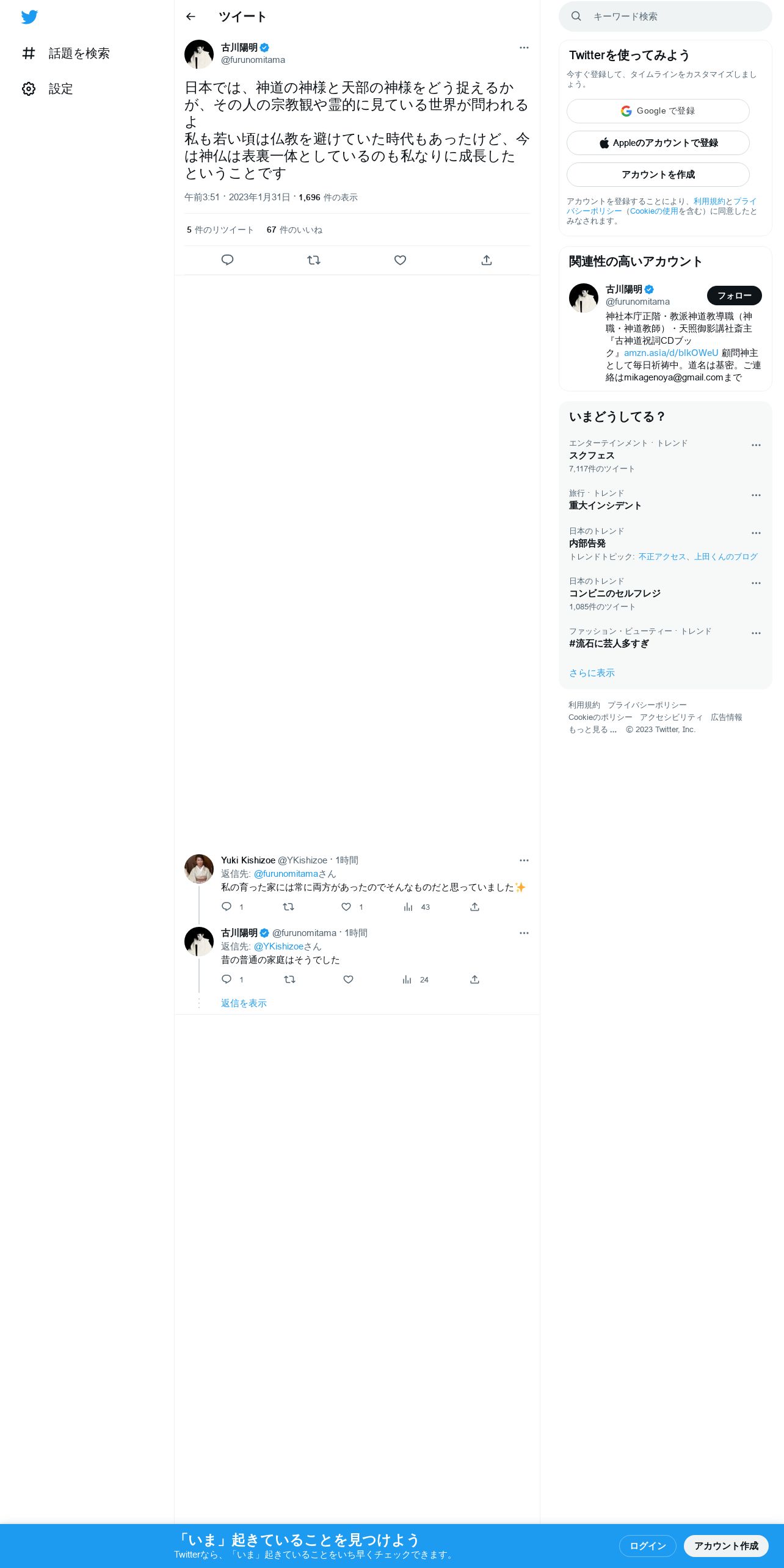Open more menu for スクフェス trend
Image resolution: width=784 pixels, height=1568 pixels.
click(x=756, y=445)
